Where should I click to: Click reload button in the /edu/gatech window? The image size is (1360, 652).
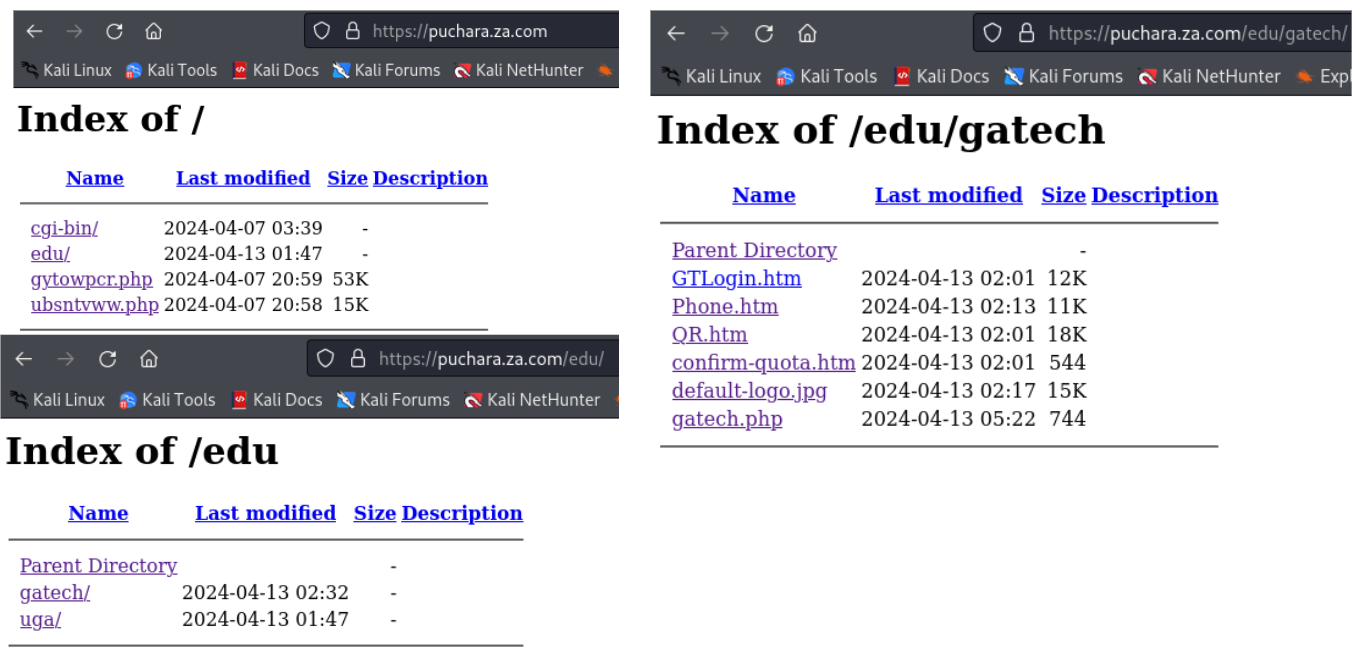(764, 33)
